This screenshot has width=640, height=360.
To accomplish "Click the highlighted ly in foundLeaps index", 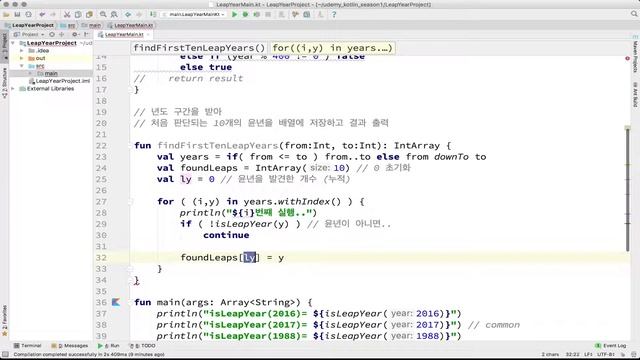I will [250, 258].
